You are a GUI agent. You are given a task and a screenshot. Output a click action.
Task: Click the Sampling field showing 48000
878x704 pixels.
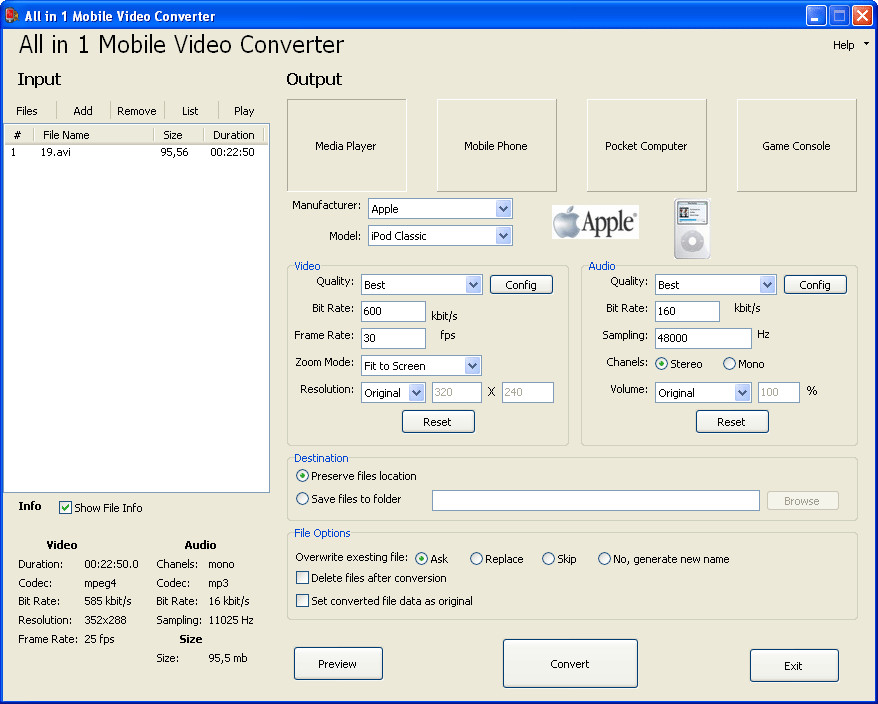703,338
